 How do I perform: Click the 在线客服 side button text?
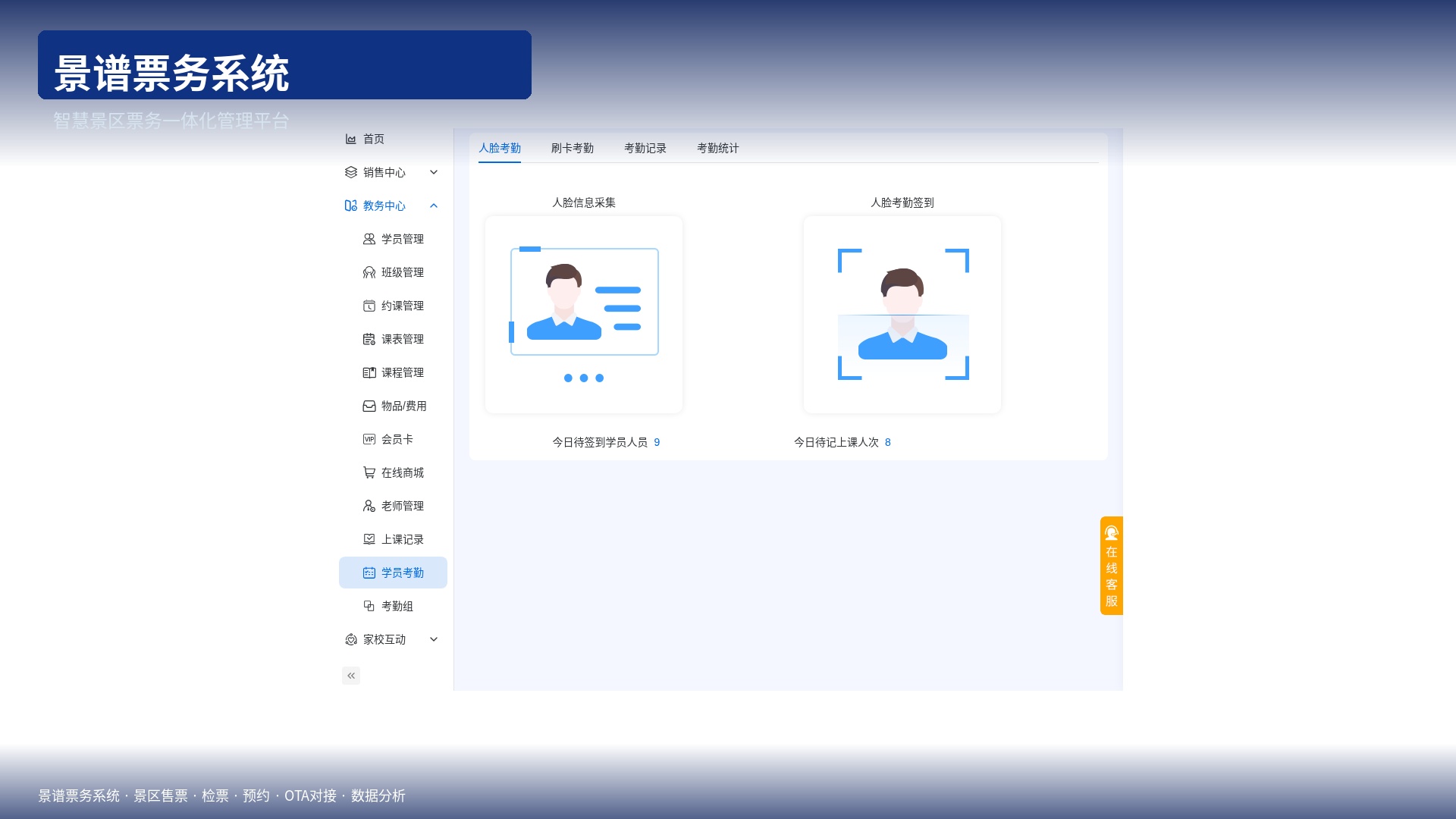[1111, 576]
